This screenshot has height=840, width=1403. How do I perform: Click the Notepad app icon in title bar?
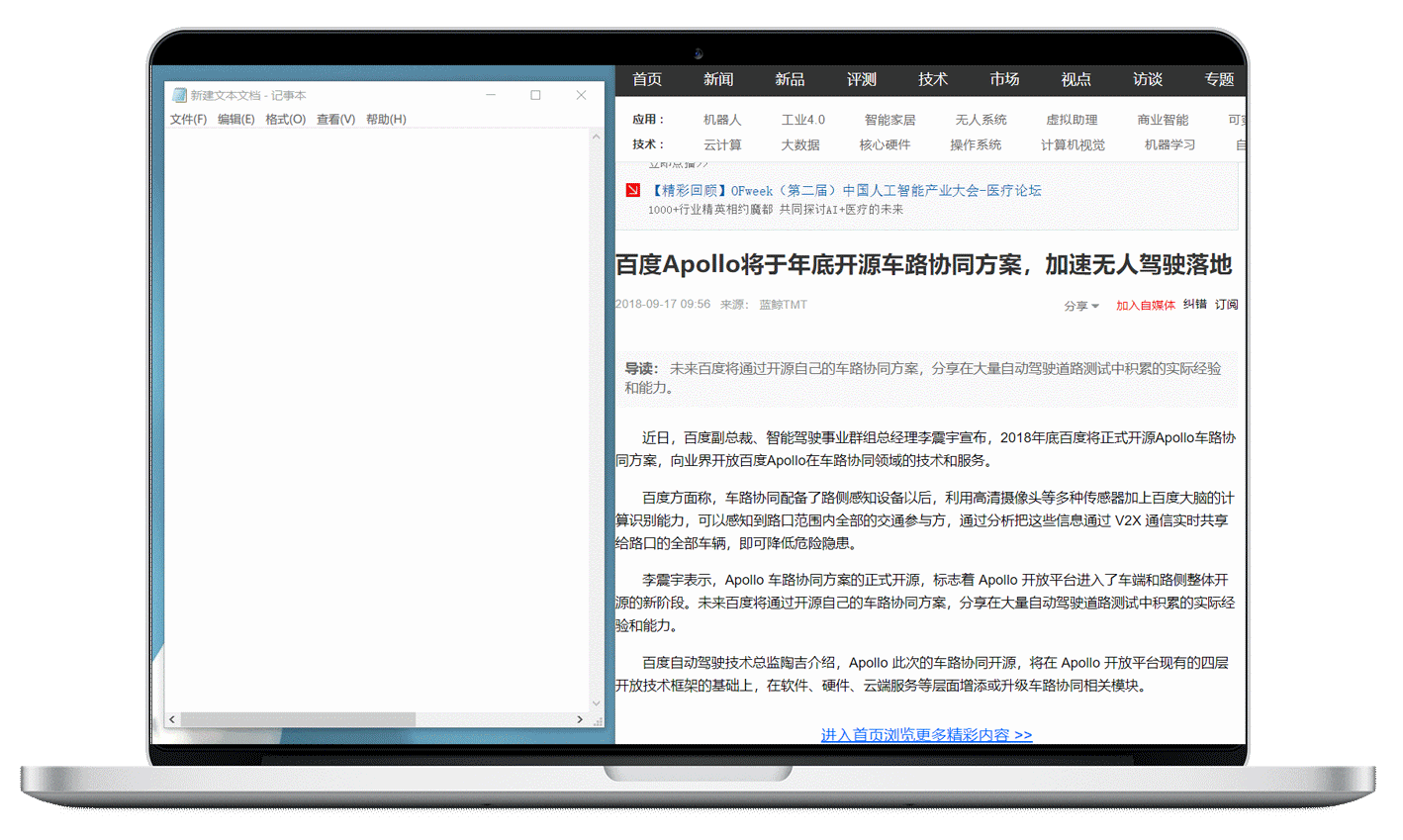point(179,95)
